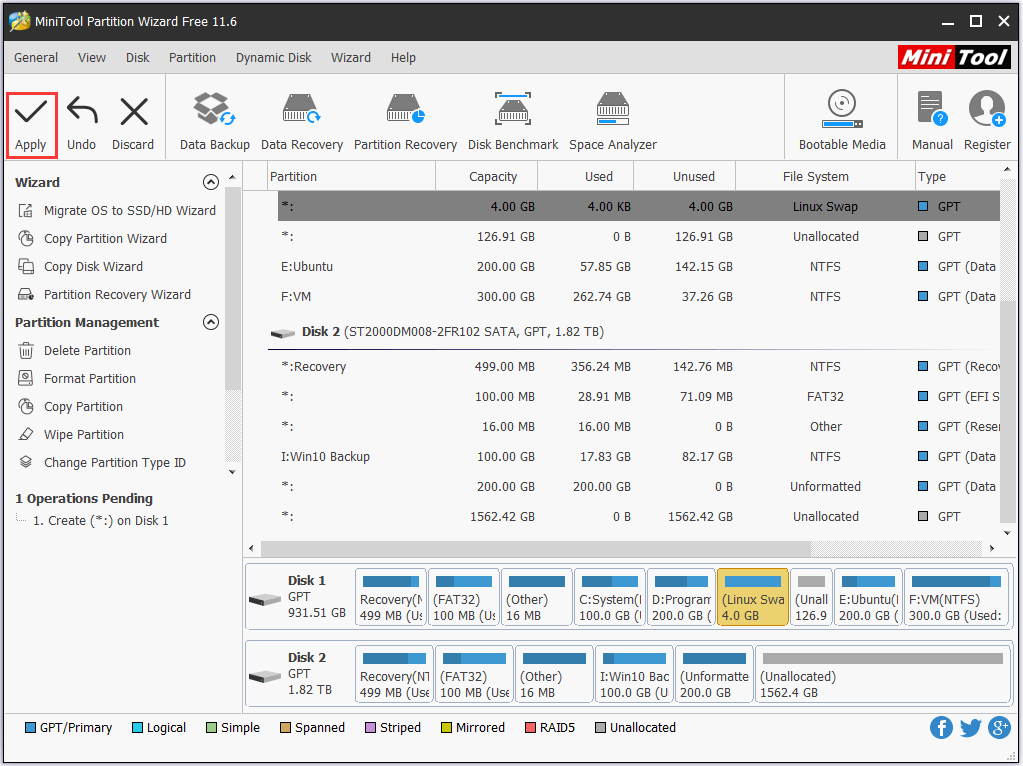Viewport: 1023px width, 766px height.
Task: Apply pending operations with Apply button
Action: (31, 125)
